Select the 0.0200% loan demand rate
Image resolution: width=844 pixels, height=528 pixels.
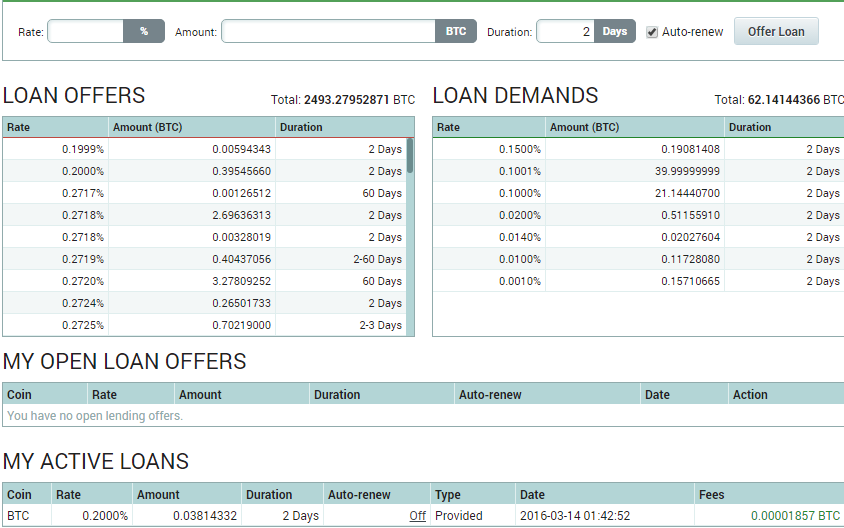tap(519, 215)
